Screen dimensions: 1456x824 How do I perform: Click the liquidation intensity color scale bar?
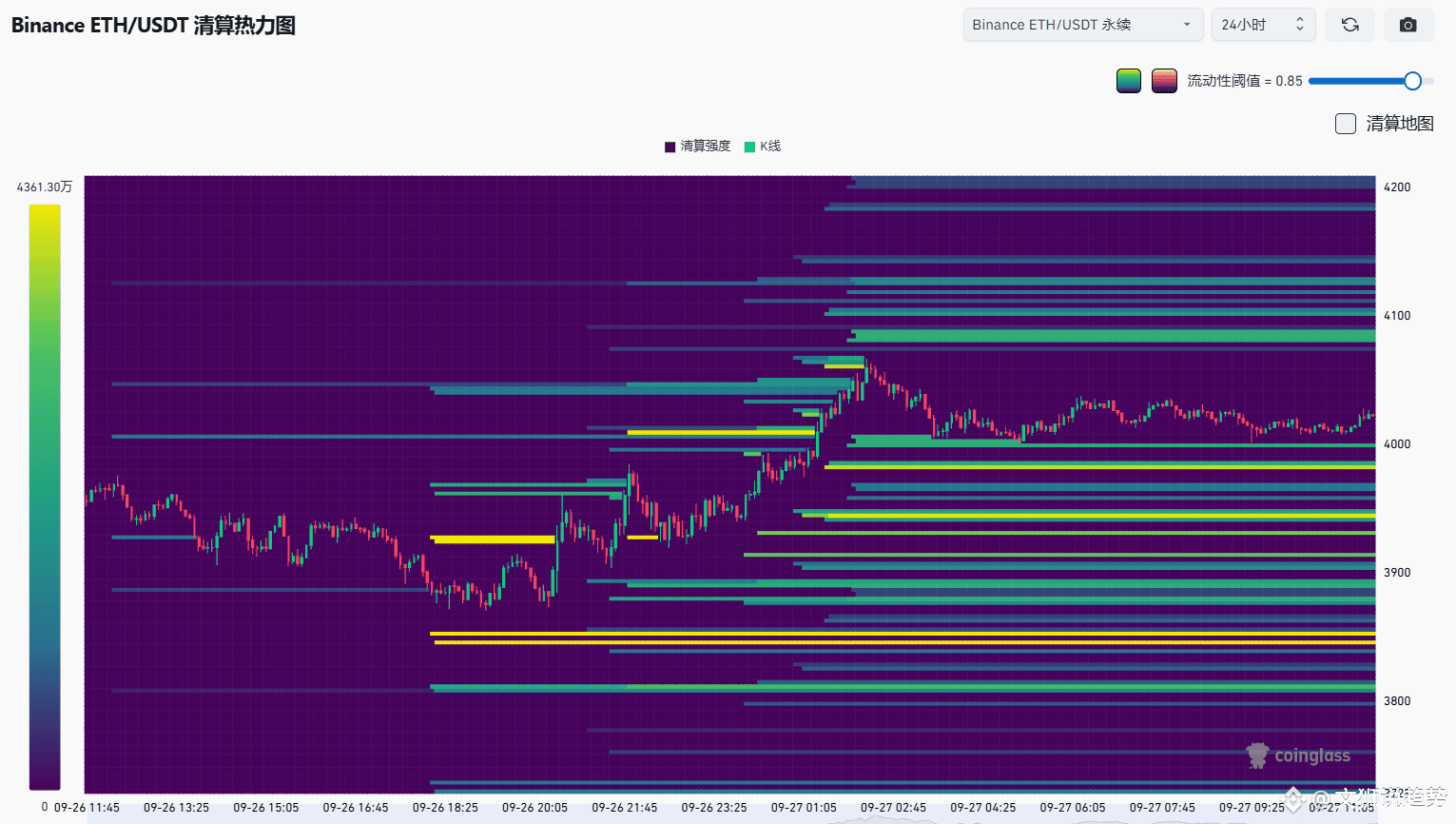(x=45, y=497)
